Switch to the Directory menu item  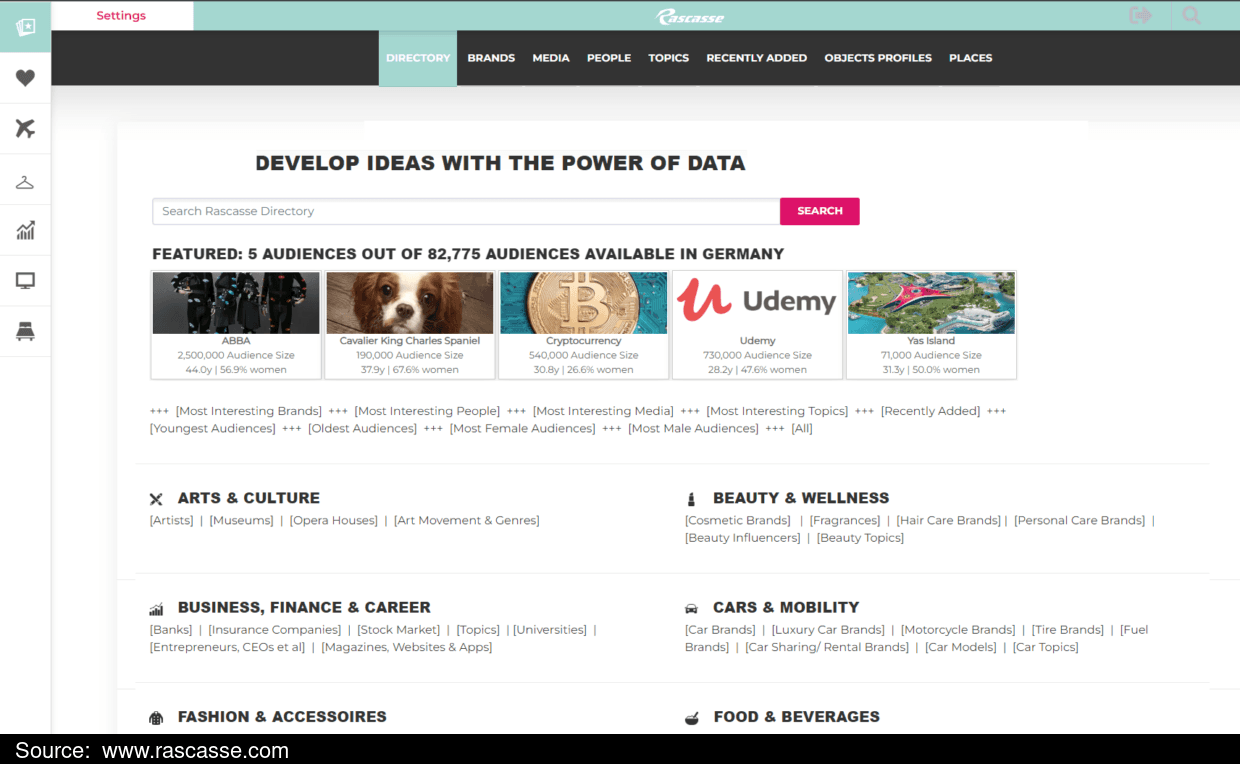pos(418,58)
